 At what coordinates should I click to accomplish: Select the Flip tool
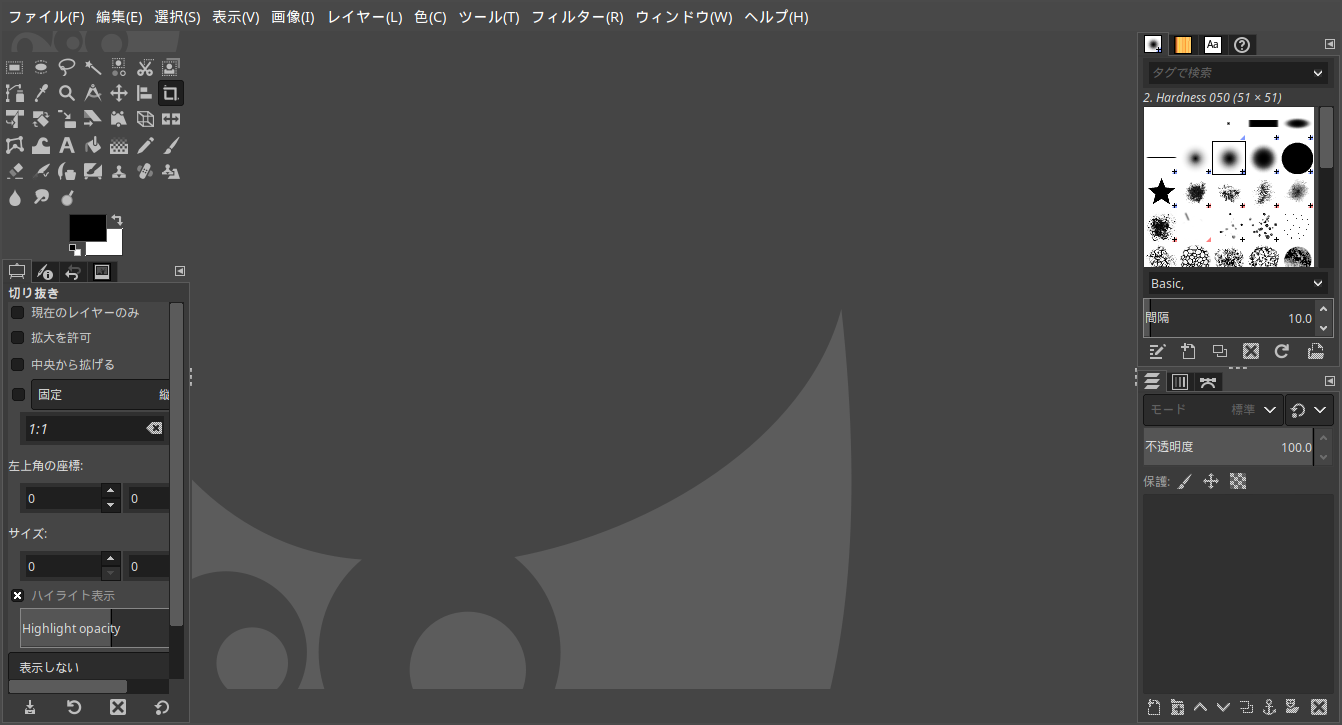(171, 119)
